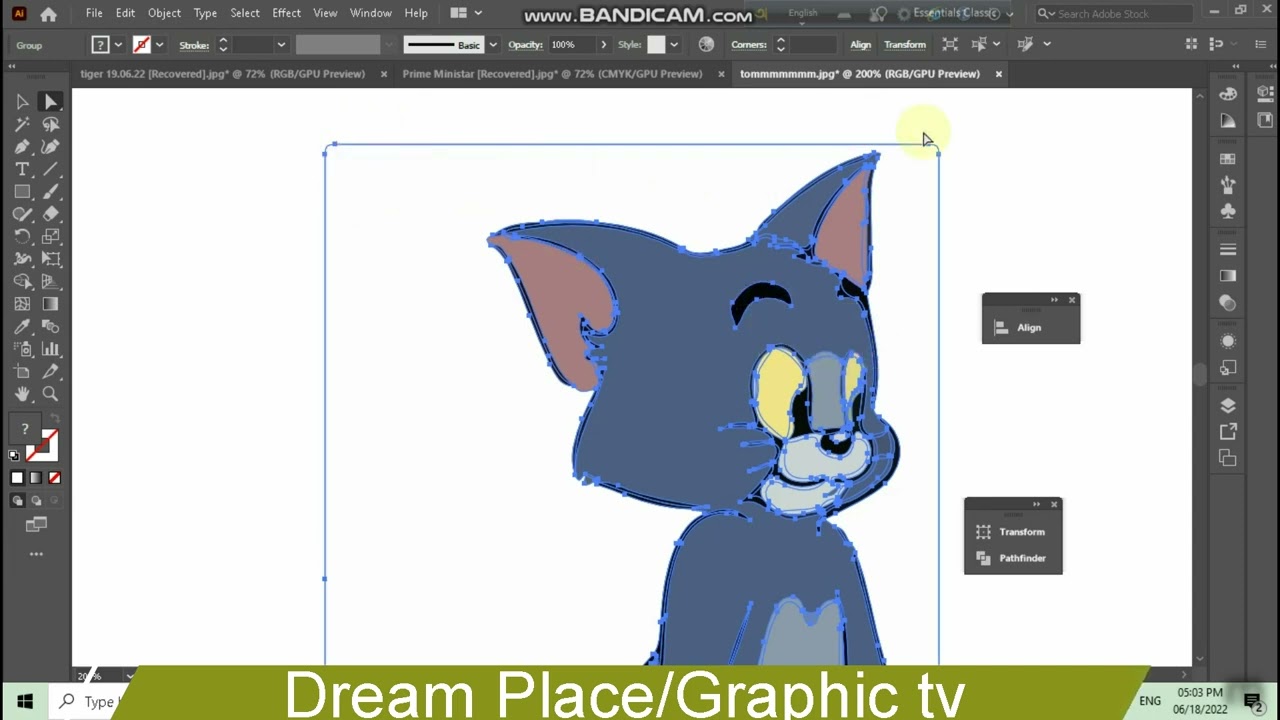Select the Lasso tool
Image resolution: width=1280 pixels, height=720 pixels.
tap(50, 124)
